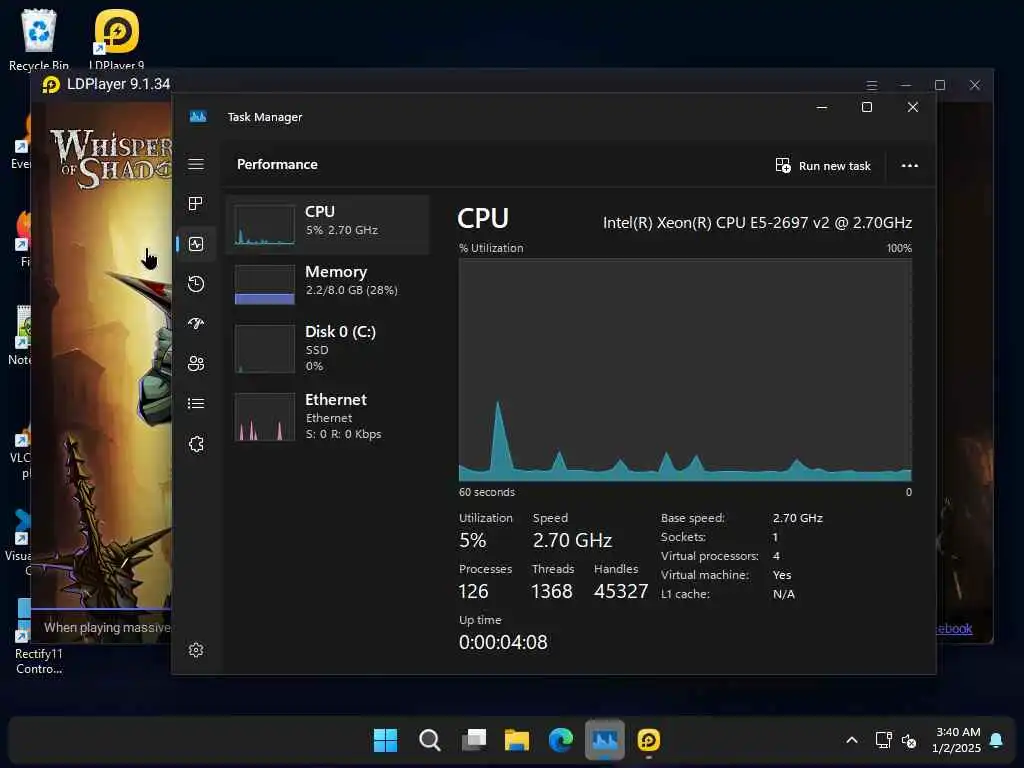Screen dimensions: 1024x768
Task: Click the Base speed 2.70 GHz value
Action: point(797,518)
